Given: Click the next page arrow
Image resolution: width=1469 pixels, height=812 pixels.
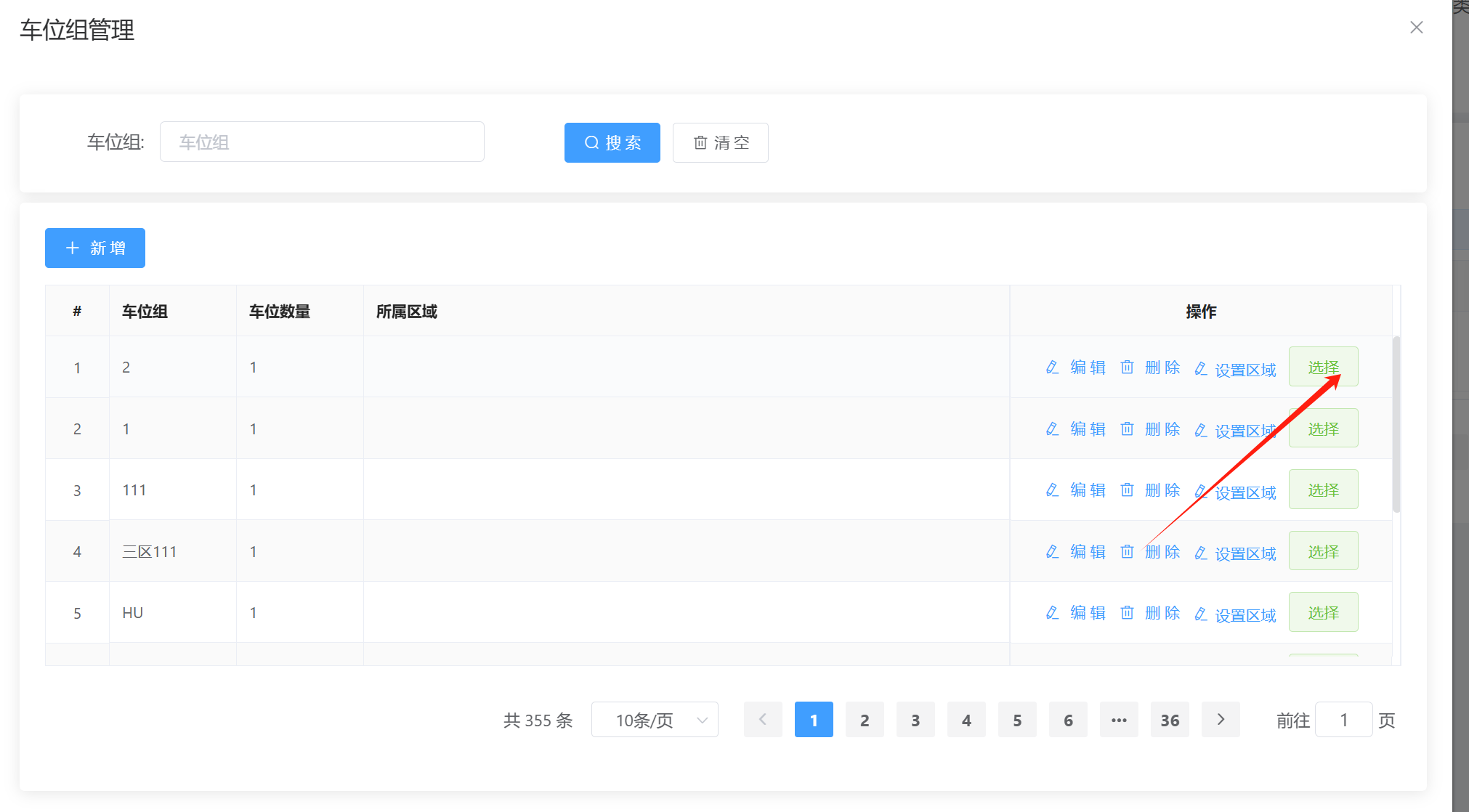Looking at the screenshot, I should coord(1221,720).
